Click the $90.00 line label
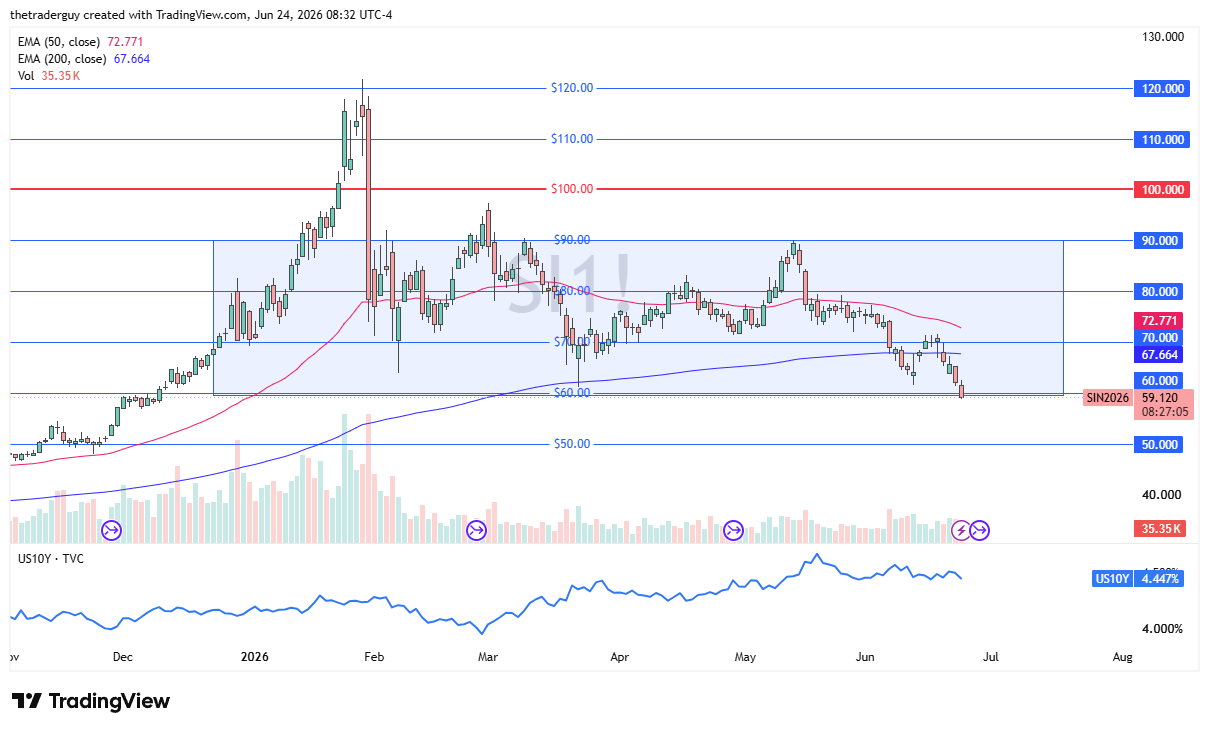Viewport: 1209px width, 731px height. click(x=572, y=240)
